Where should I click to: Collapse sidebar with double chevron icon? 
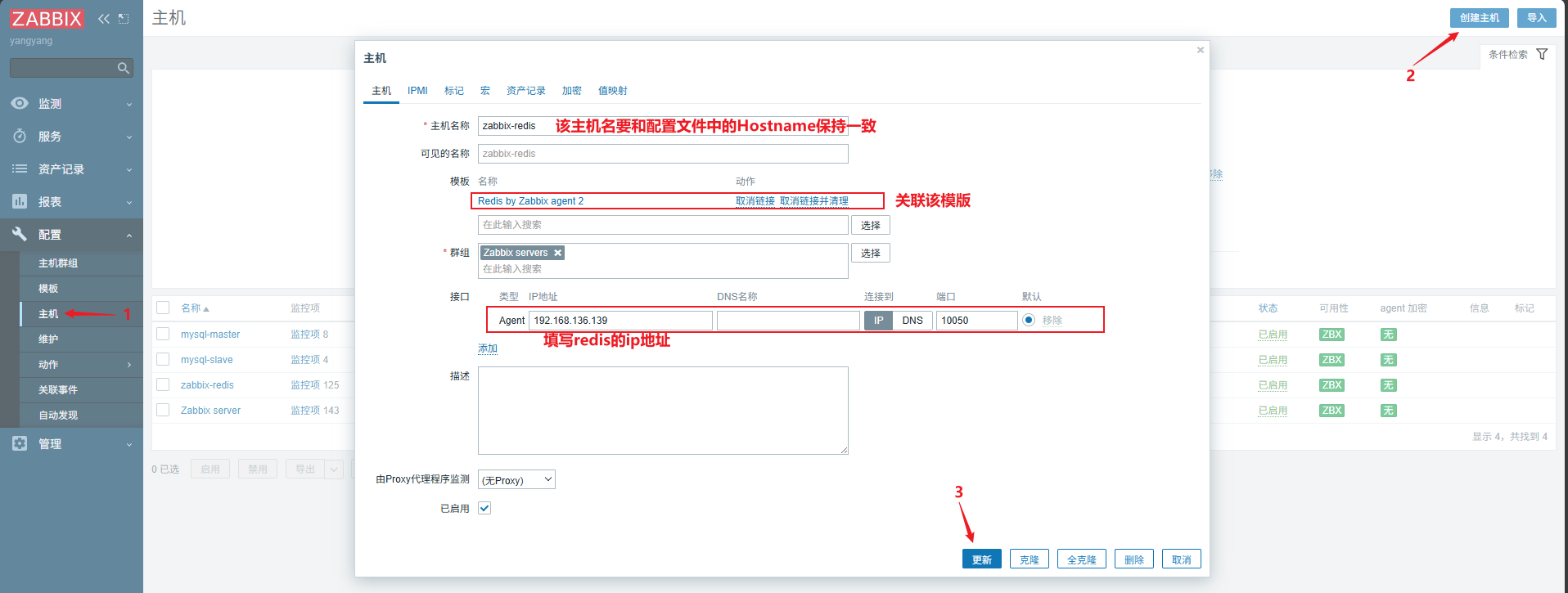click(x=104, y=19)
